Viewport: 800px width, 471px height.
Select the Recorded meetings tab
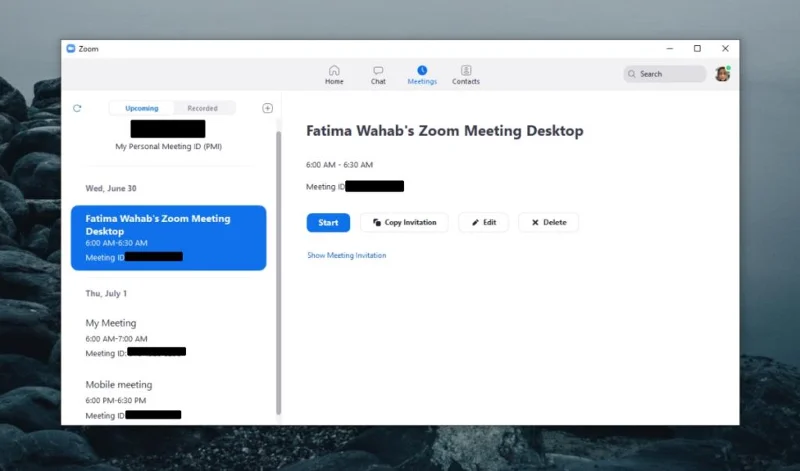tap(203, 108)
